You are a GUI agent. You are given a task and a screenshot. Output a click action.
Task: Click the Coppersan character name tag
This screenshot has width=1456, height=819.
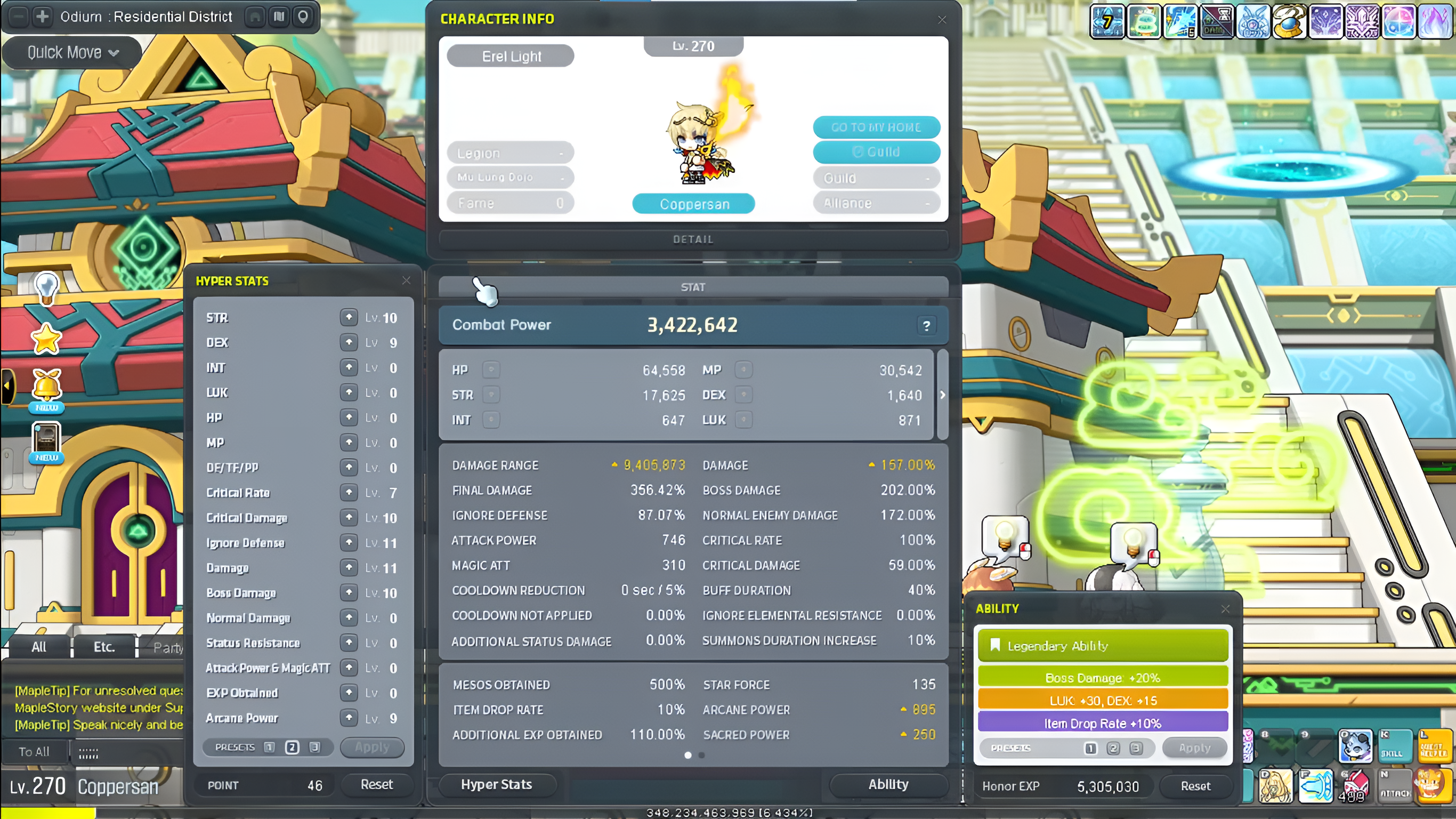click(x=693, y=204)
